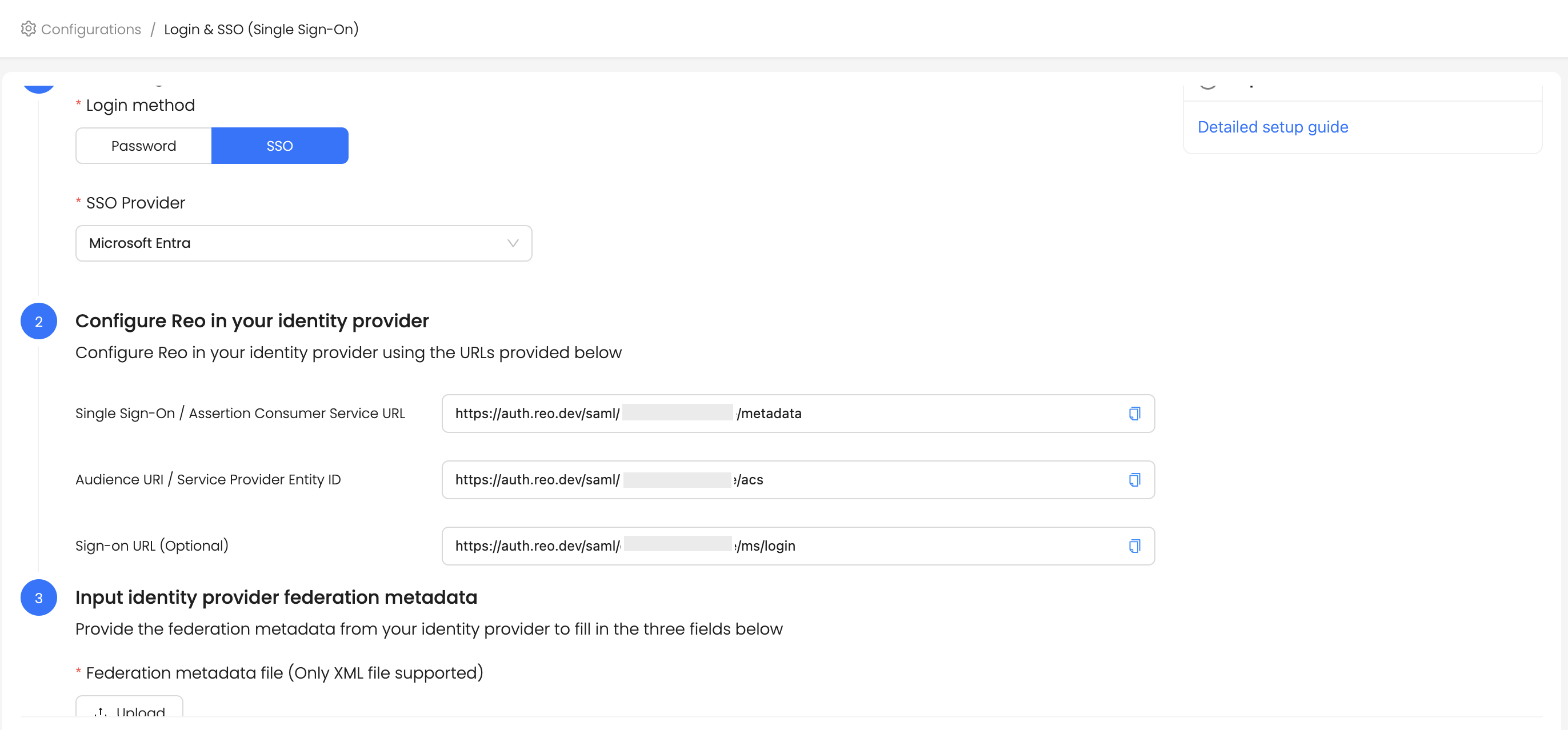Open the Detailed setup guide link
The image size is (1568, 730).
[x=1272, y=127]
